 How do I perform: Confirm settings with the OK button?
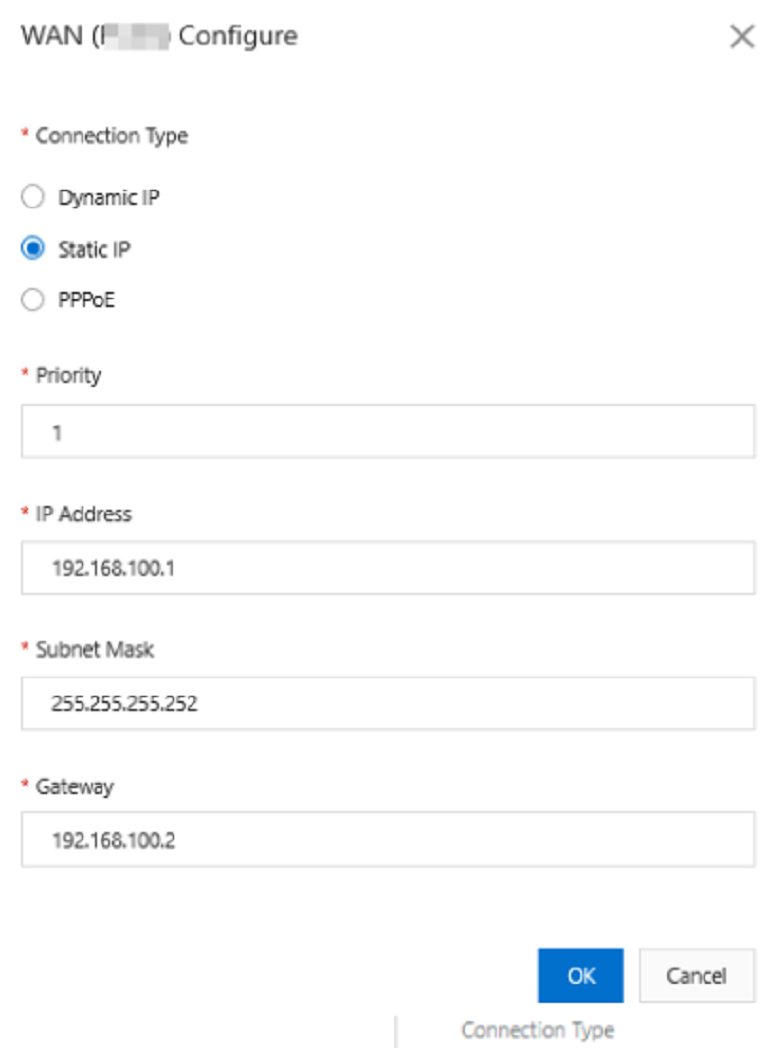point(580,975)
